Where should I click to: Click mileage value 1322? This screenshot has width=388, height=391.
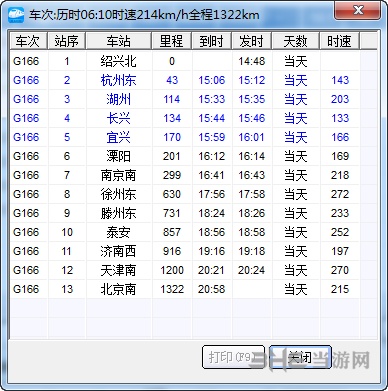pyautogui.click(x=172, y=289)
